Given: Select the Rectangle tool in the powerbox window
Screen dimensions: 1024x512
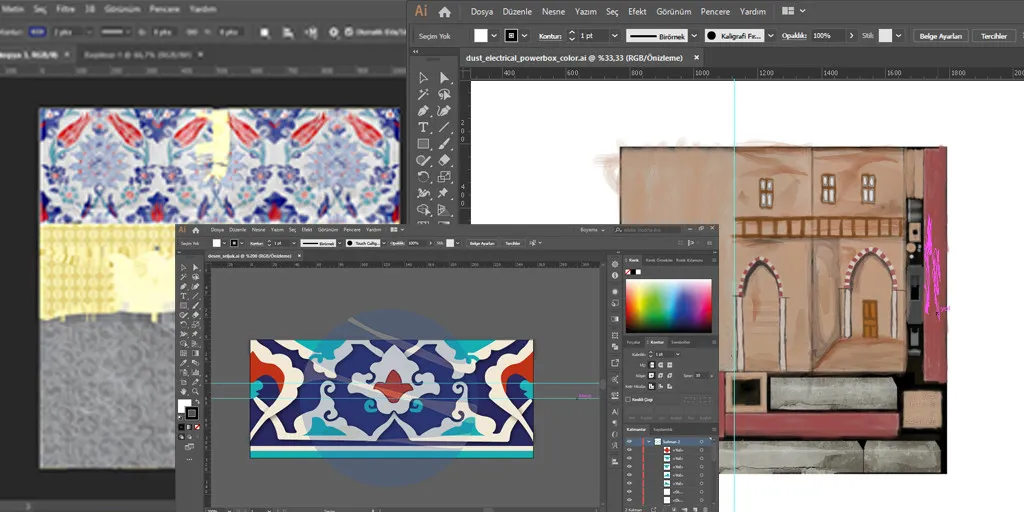Looking at the screenshot, I should (423, 144).
